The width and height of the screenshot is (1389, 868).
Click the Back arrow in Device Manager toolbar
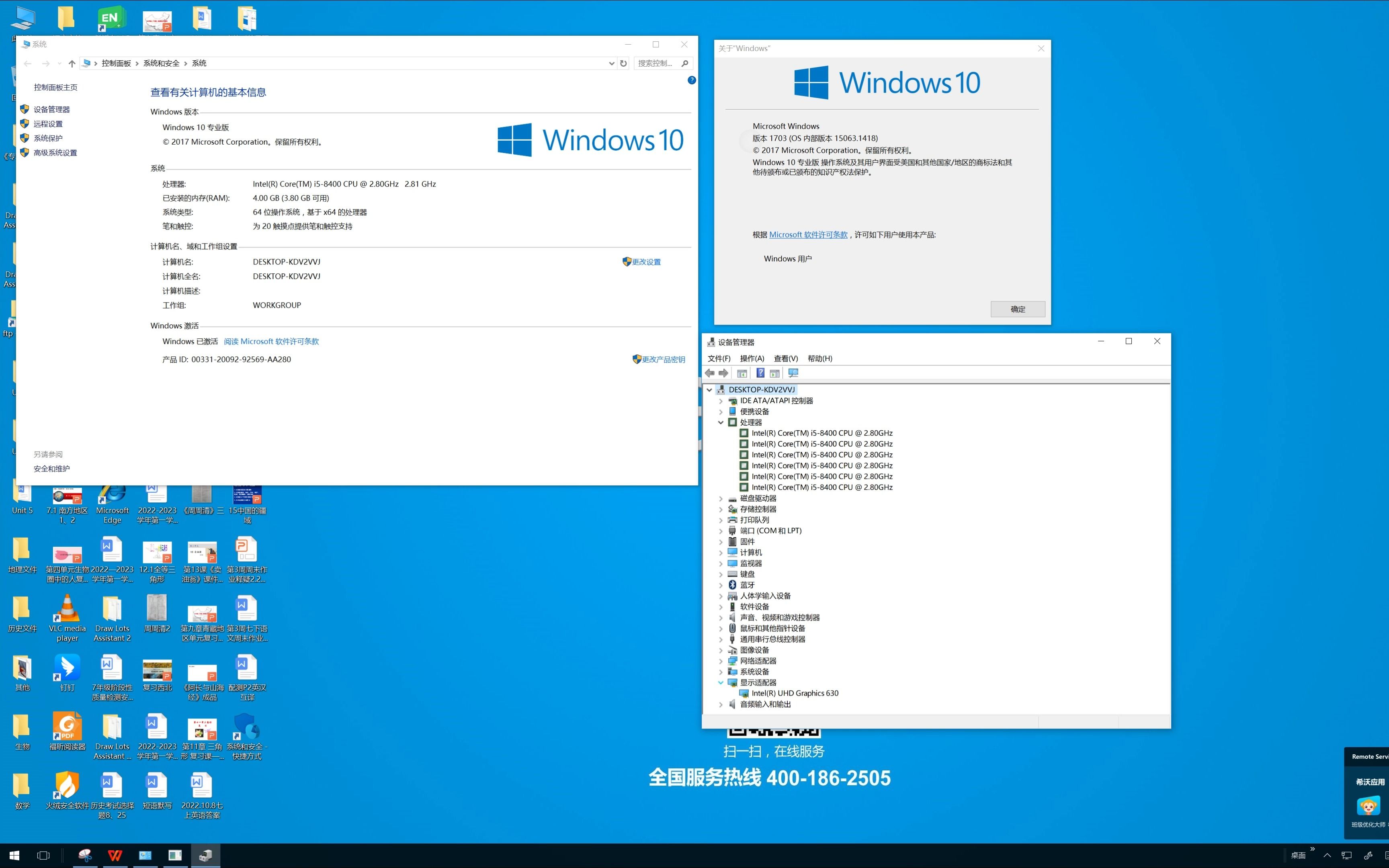710,373
